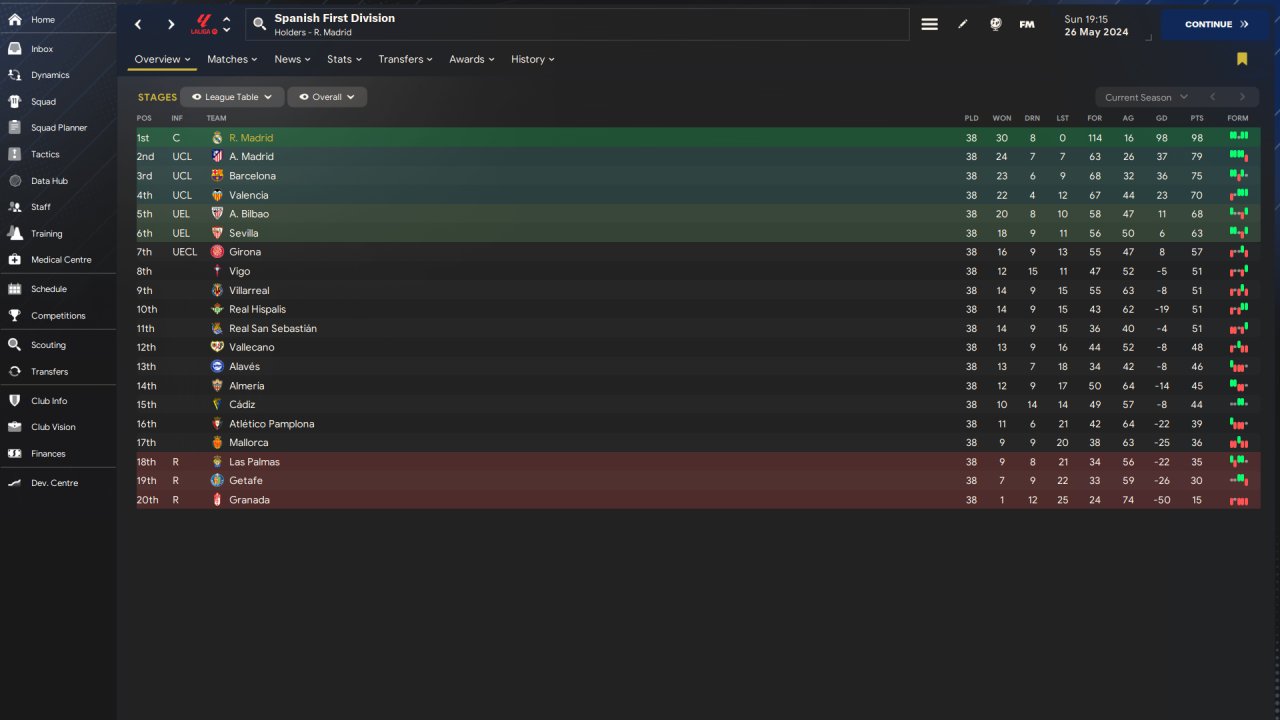This screenshot has height=720, width=1280.
Task: Go forward with the right arrow button
Action: point(171,25)
